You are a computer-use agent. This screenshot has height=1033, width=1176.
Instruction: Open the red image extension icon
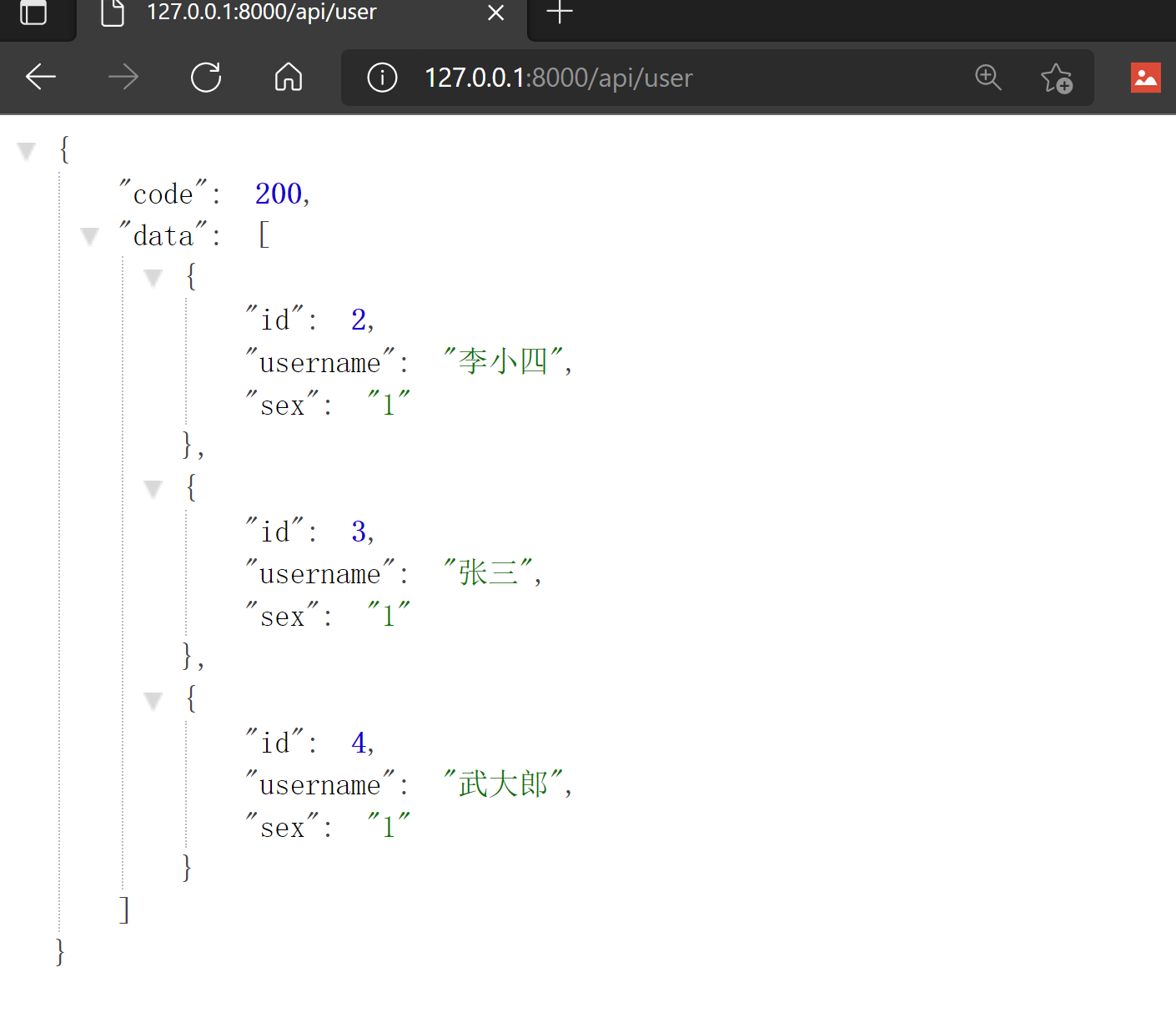point(1145,78)
